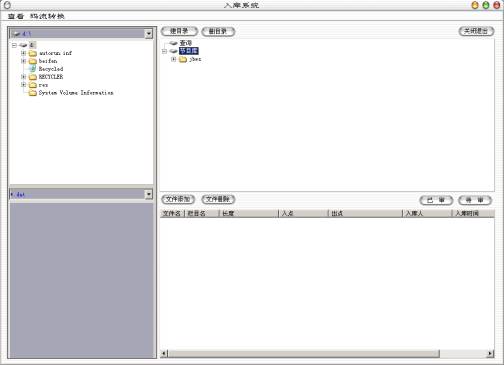Open the *.dat file filter dropdown

point(149,194)
